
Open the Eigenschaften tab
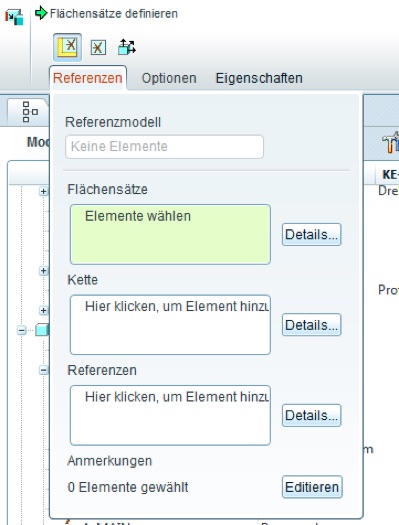[x=259, y=78]
